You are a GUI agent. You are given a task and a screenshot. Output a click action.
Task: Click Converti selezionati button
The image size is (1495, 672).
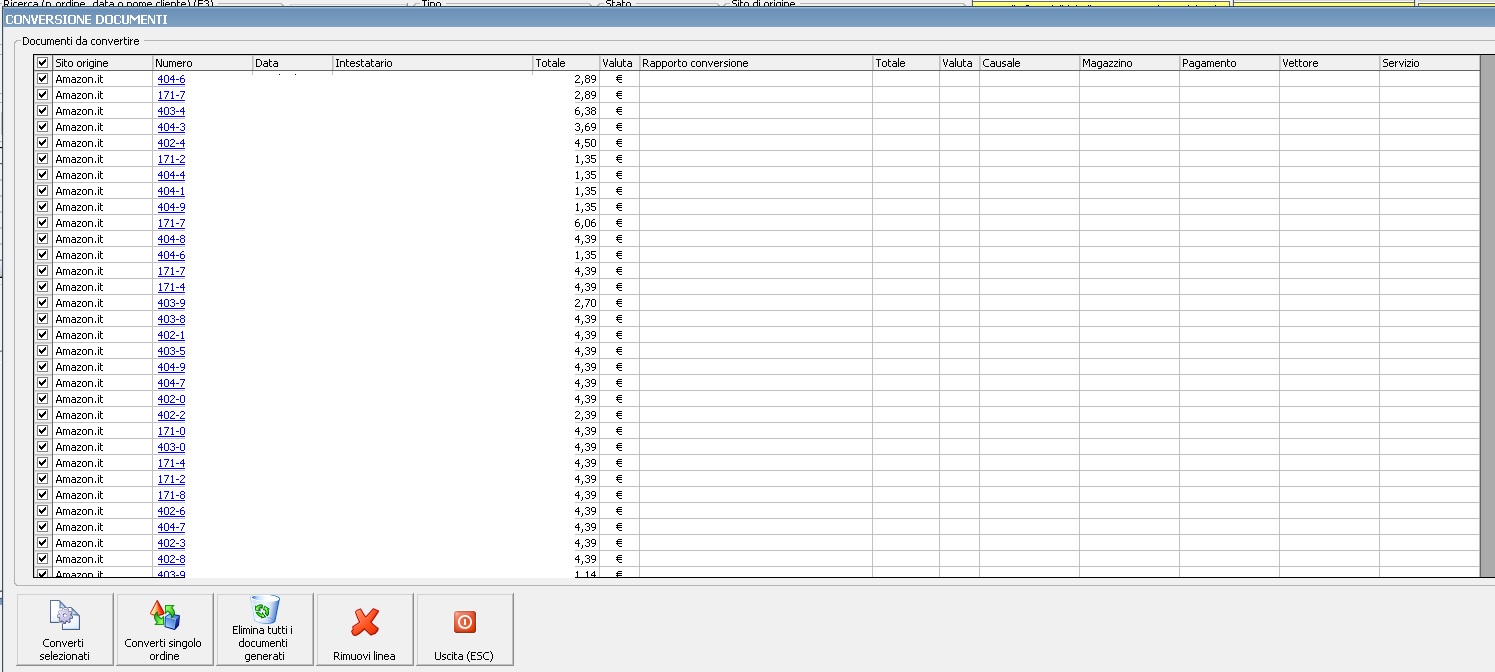(x=65, y=629)
